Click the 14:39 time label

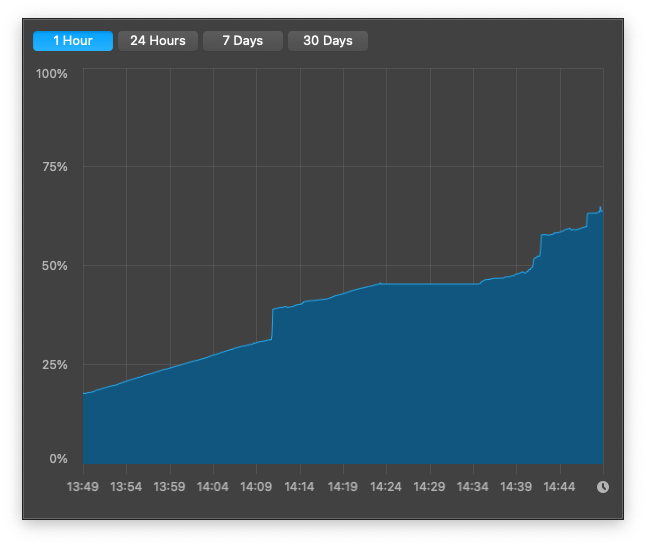[x=516, y=487]
